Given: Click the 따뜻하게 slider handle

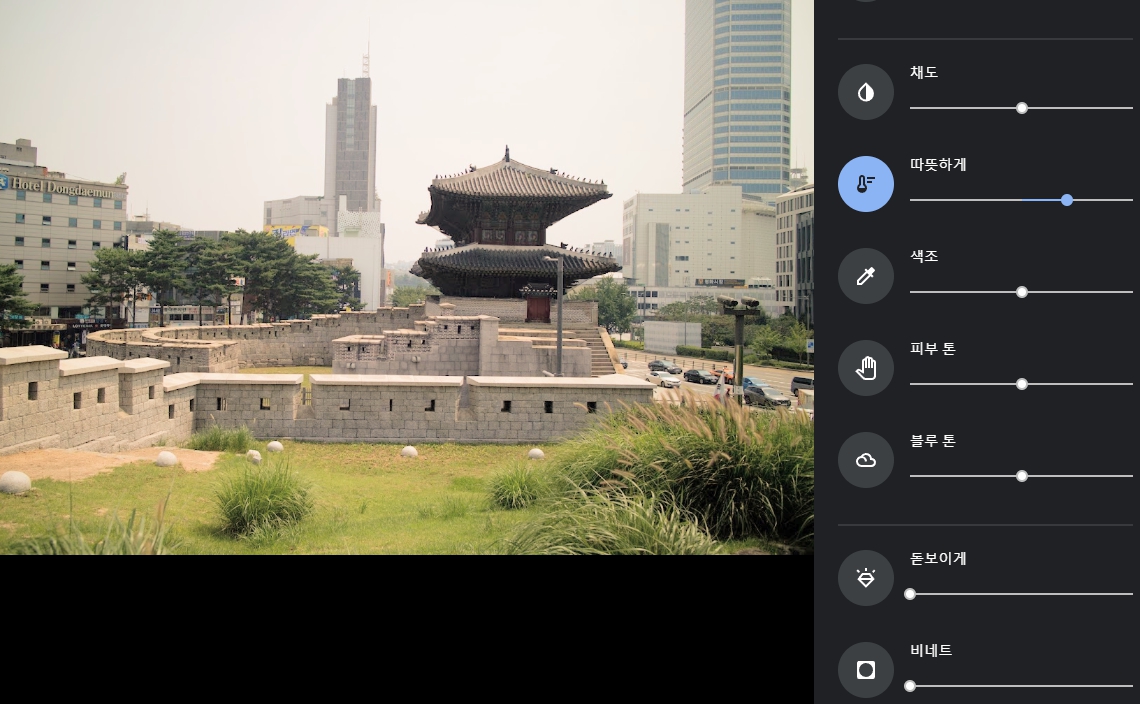Looking at the screenshot, I should (1067, 200).
